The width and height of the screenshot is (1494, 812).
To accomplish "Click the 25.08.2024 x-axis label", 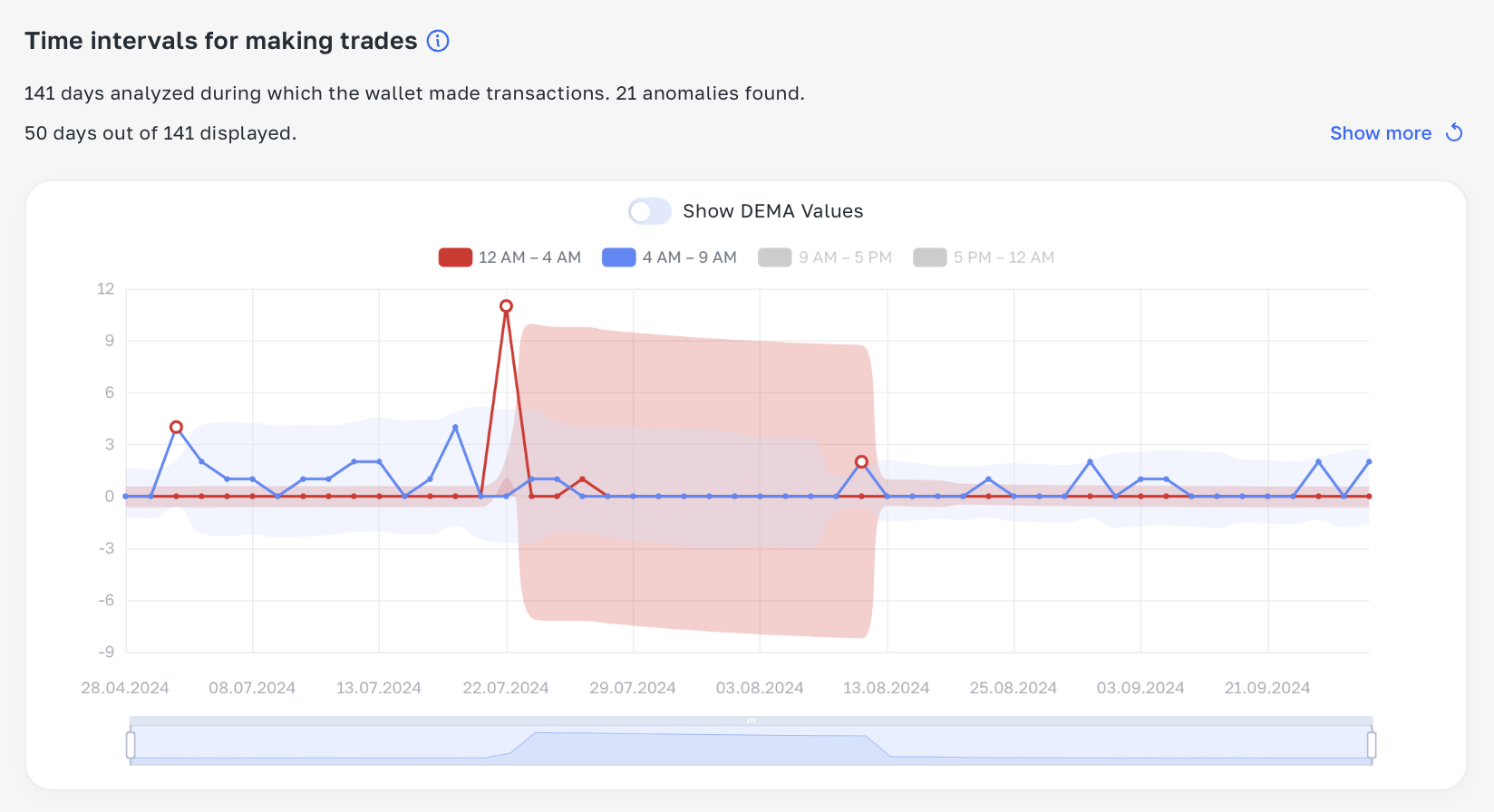I will (x=1014, y=688).
